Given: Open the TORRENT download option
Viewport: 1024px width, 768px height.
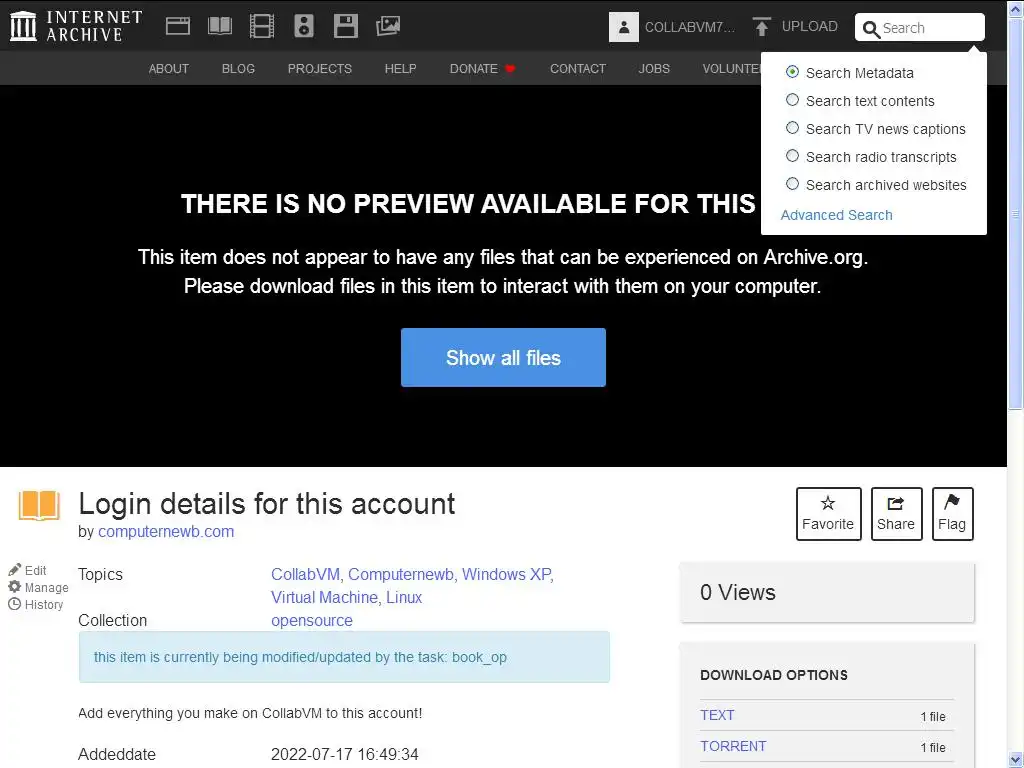Looking at the screenshot, I should [x=733, y=746].
